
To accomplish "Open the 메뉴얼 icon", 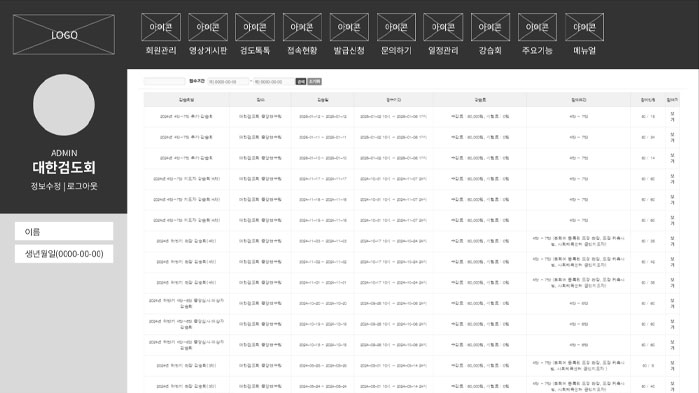I will pos(584,27).
